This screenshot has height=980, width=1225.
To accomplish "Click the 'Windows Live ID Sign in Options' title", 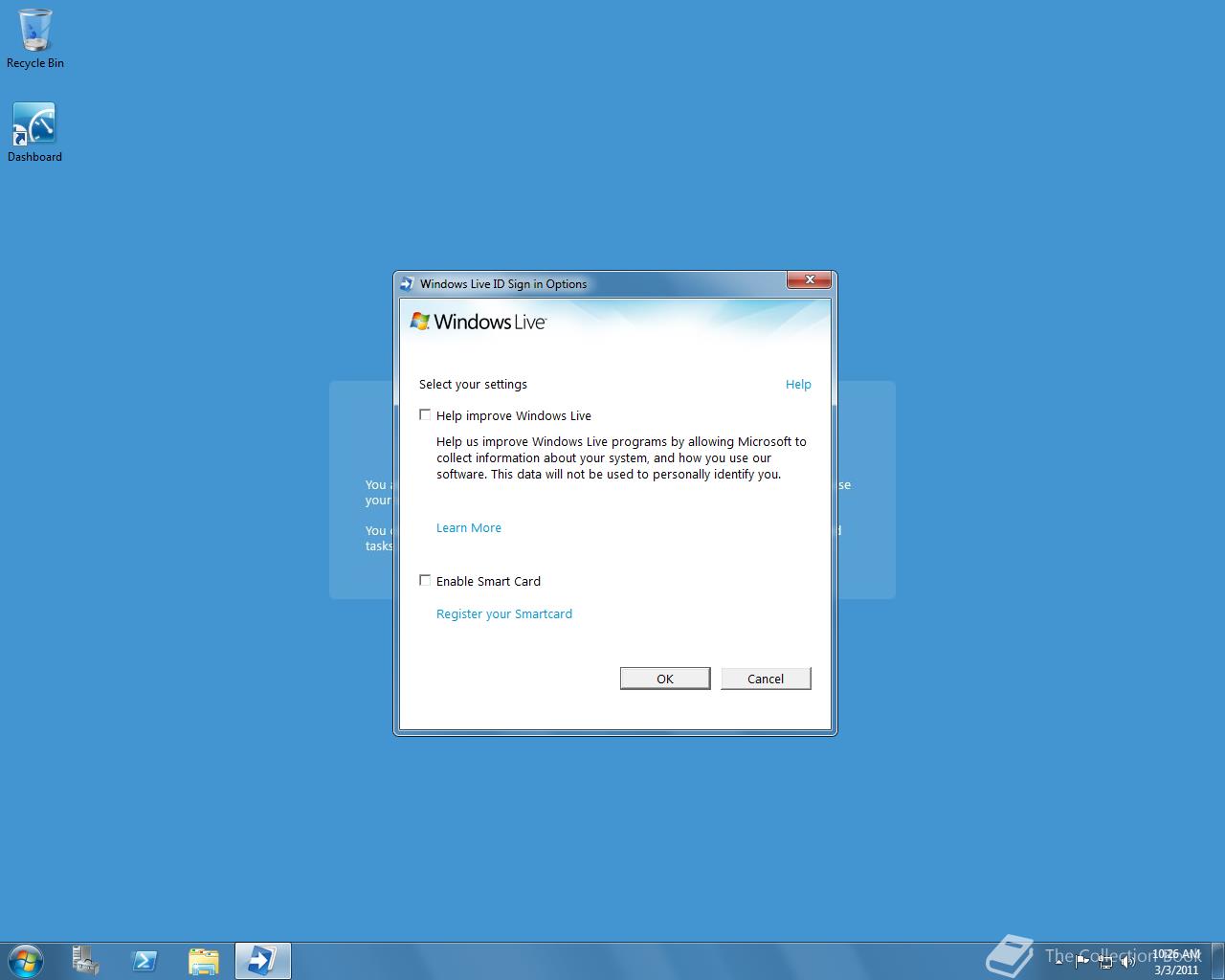I will (503, 283).
